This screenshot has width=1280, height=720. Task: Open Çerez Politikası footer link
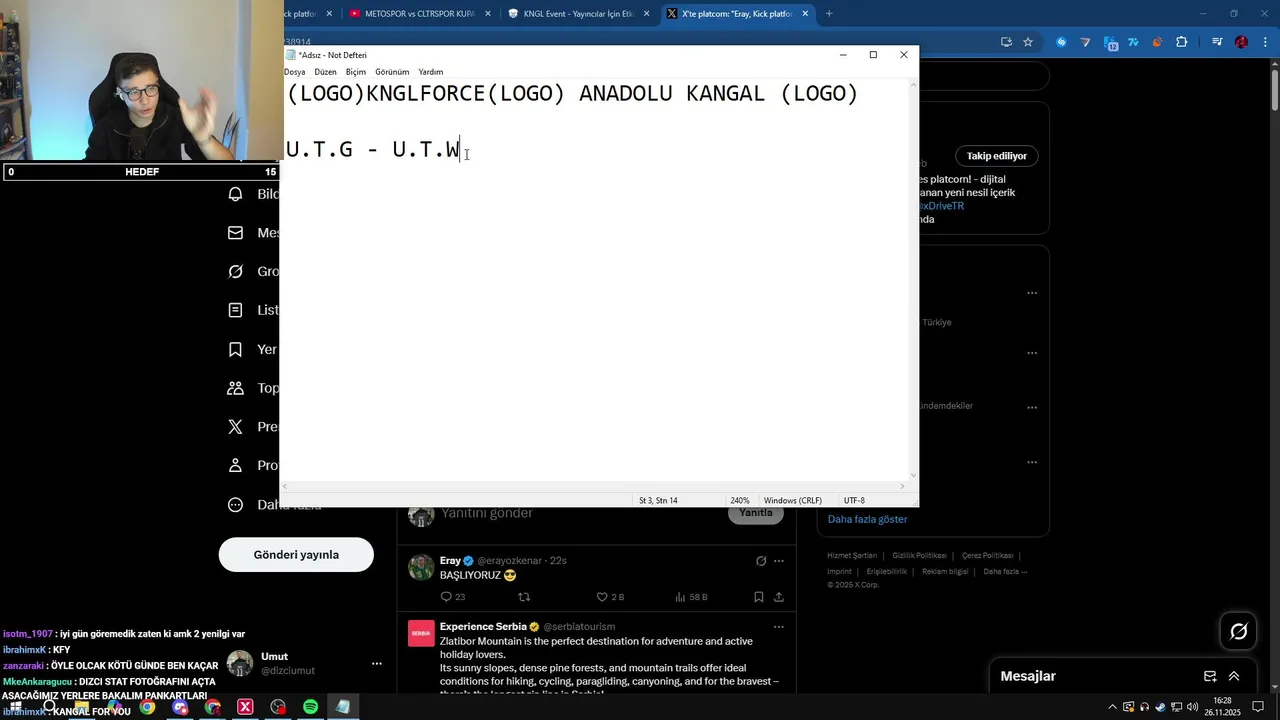point(987,555)
